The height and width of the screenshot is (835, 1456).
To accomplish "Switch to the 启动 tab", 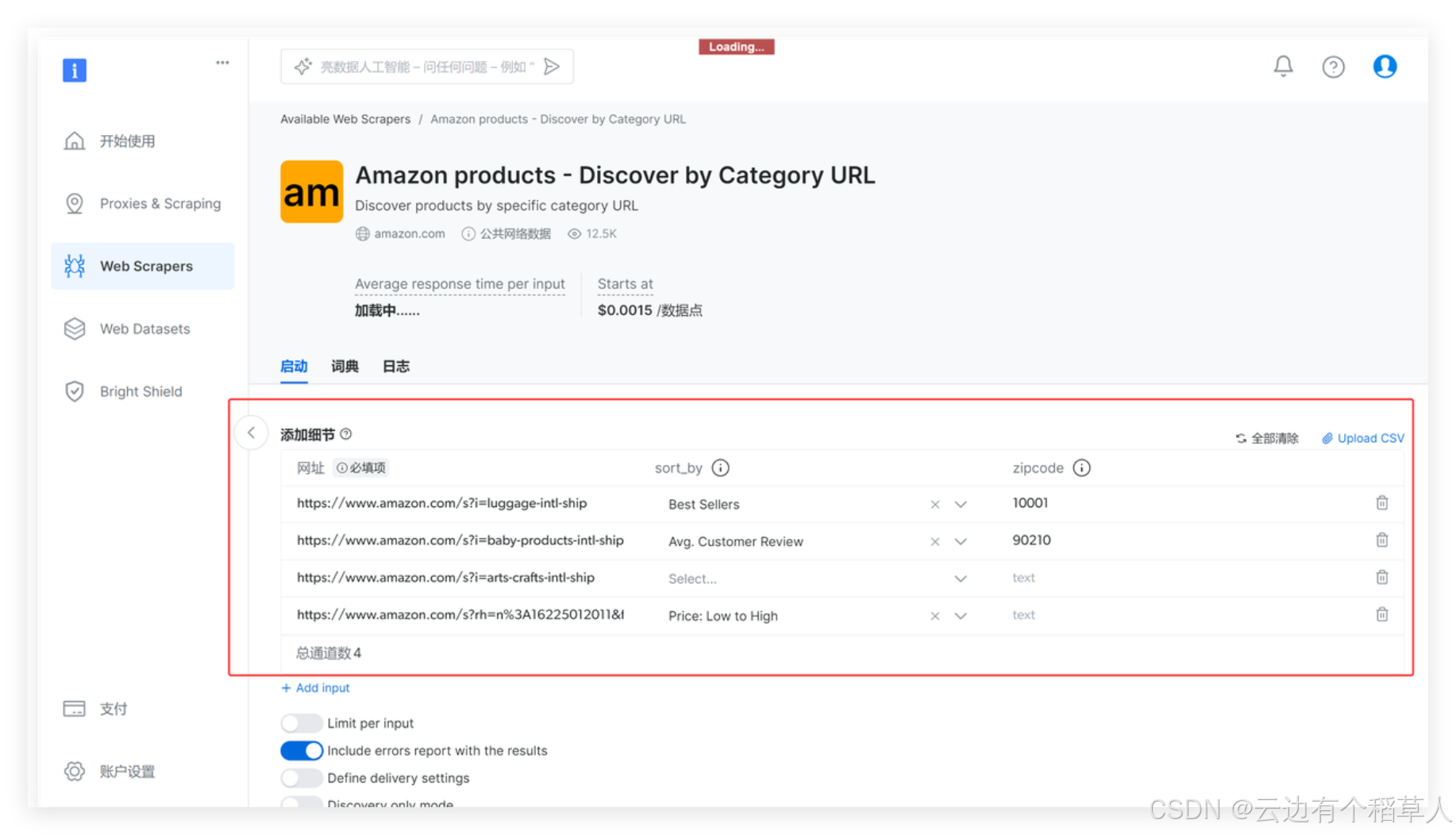I will 294,367.
